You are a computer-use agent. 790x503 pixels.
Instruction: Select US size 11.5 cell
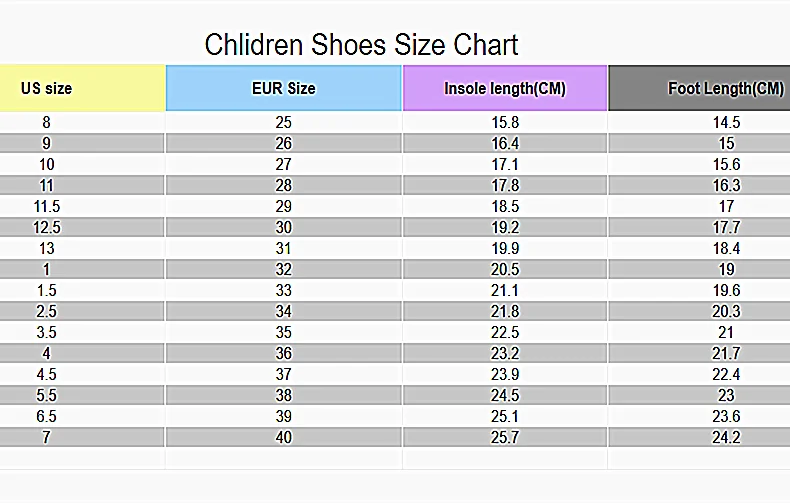(46, 206)
